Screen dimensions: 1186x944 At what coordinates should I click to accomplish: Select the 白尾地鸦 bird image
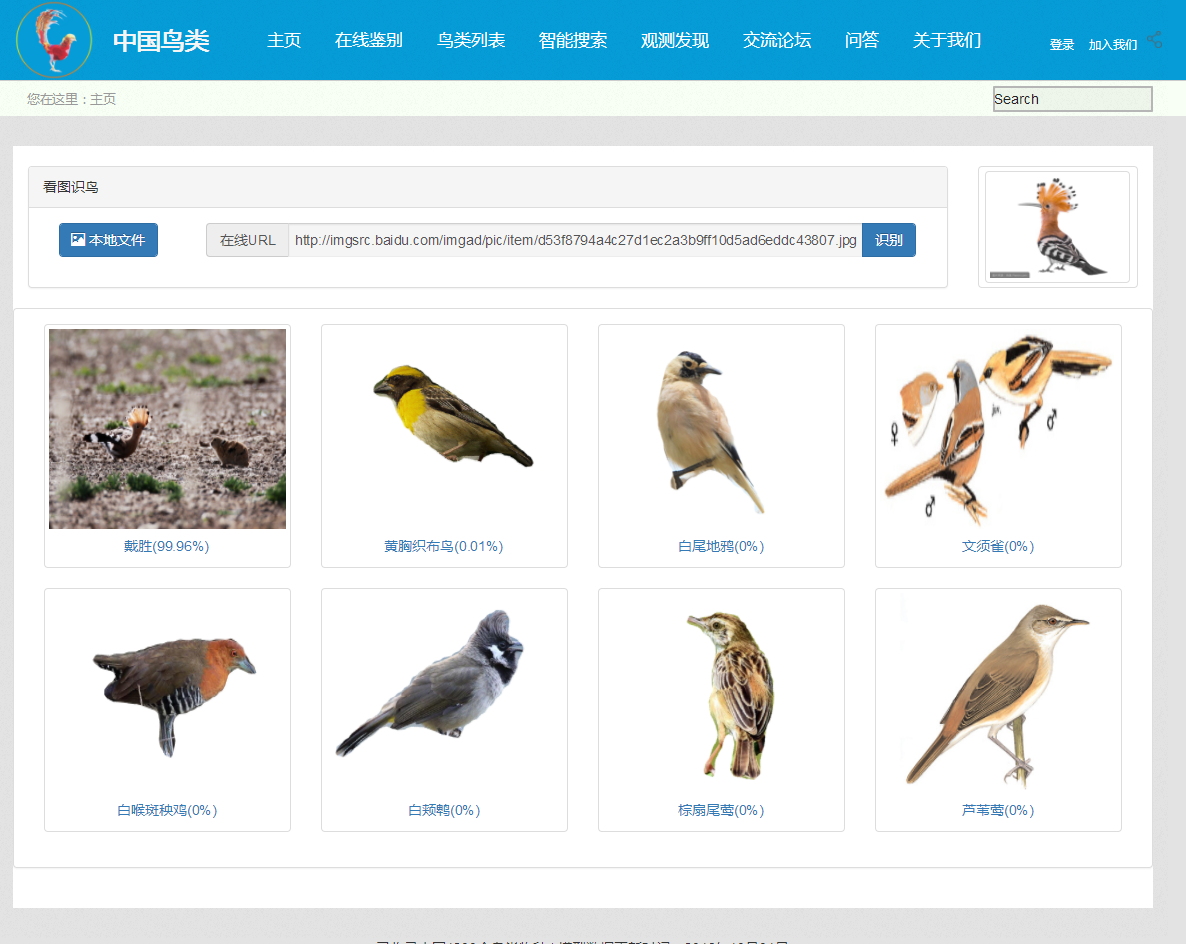(720, 430)
